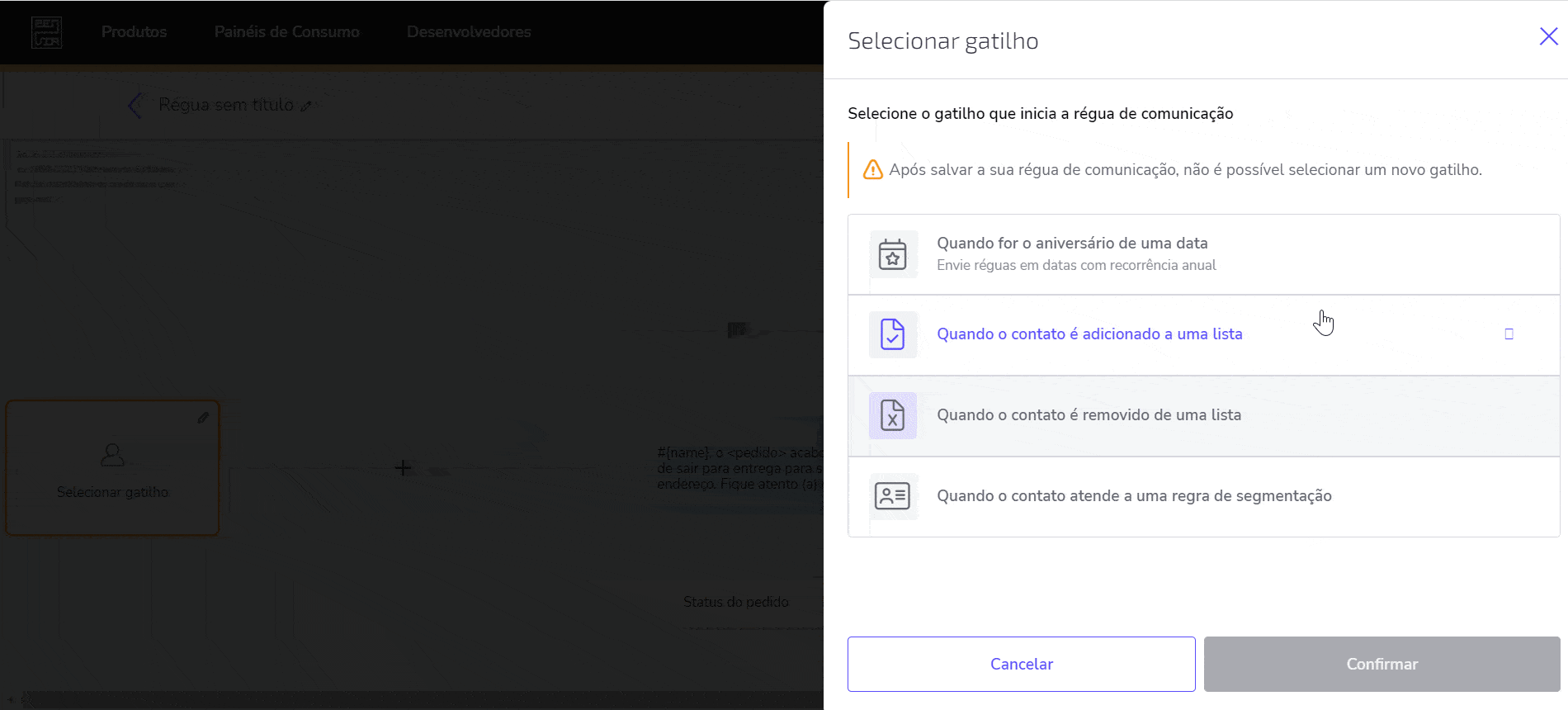
Task: Click the selected marker on added-to-list row
Action: [x=1509, y=334]
